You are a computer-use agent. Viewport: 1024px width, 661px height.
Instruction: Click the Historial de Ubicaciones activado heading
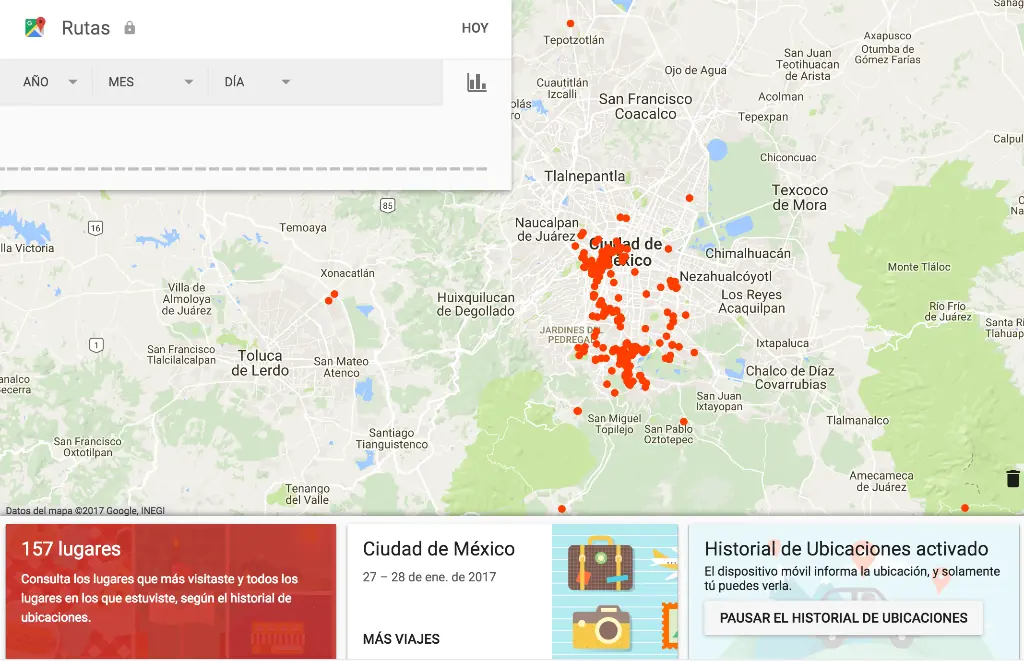846,549
